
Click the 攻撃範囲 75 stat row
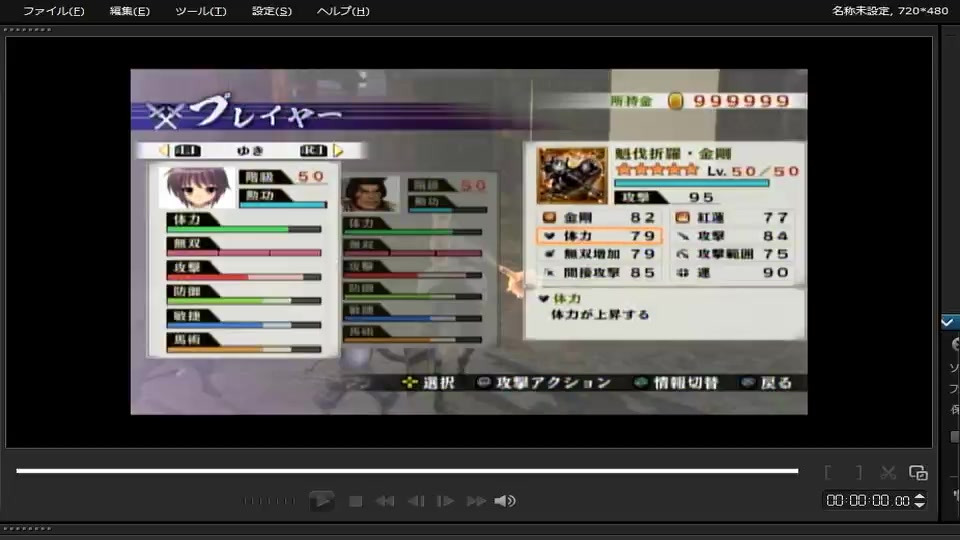coord(733,253)
